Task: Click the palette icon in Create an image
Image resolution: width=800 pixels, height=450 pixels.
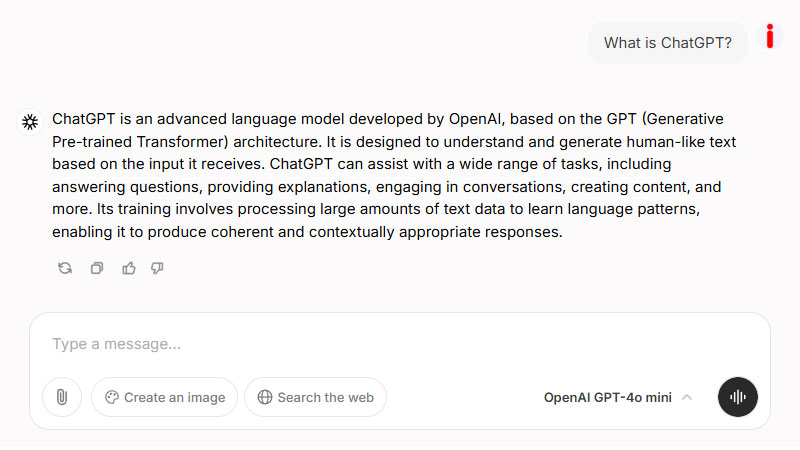Action: coord(112,397)
